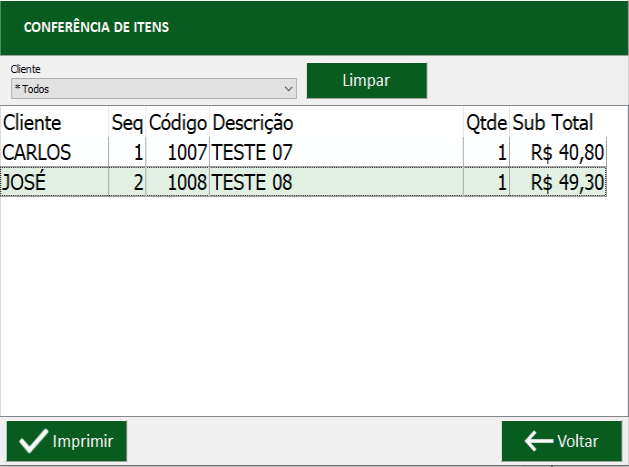The width and height of the screenshot is (629, 467).
Task: Click the Qtde column header
Action: (486, 122)
